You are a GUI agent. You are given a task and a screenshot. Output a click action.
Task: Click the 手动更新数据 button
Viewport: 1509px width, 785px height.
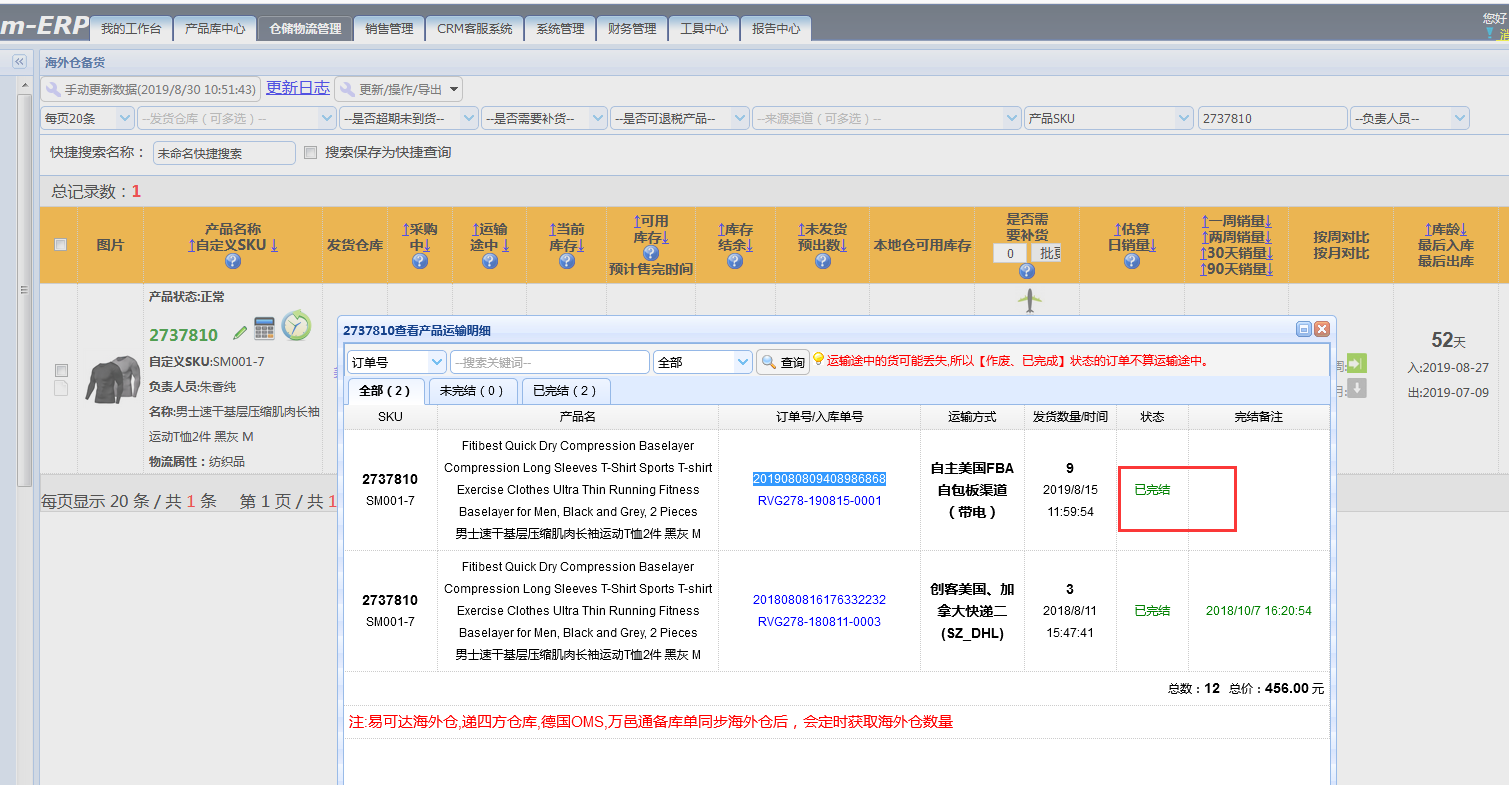click(151, 89)
